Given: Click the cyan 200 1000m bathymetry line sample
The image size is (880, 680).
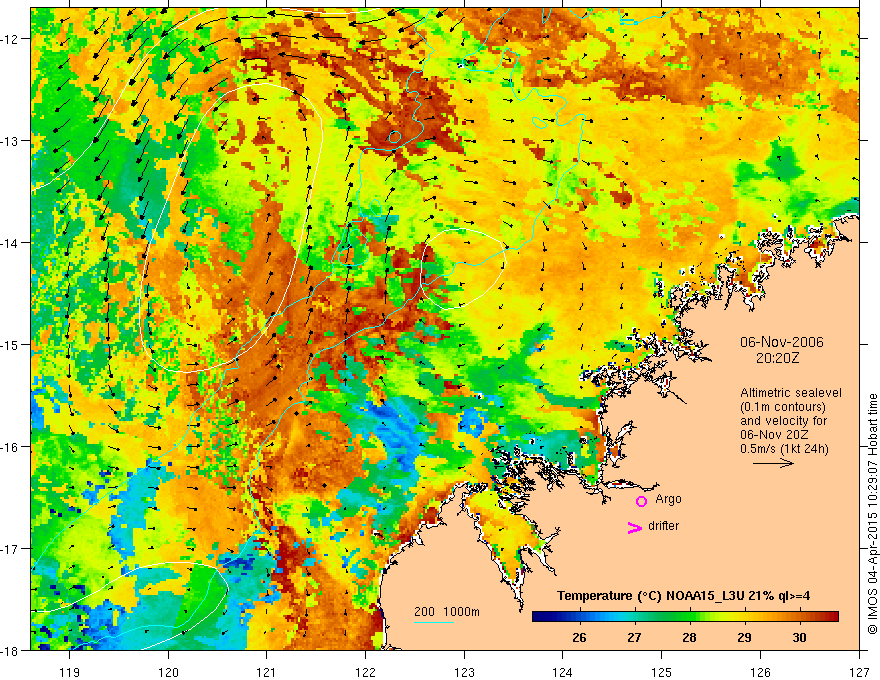Looking at the screenshot, I should pyautogui.click(x=434, y=622).
